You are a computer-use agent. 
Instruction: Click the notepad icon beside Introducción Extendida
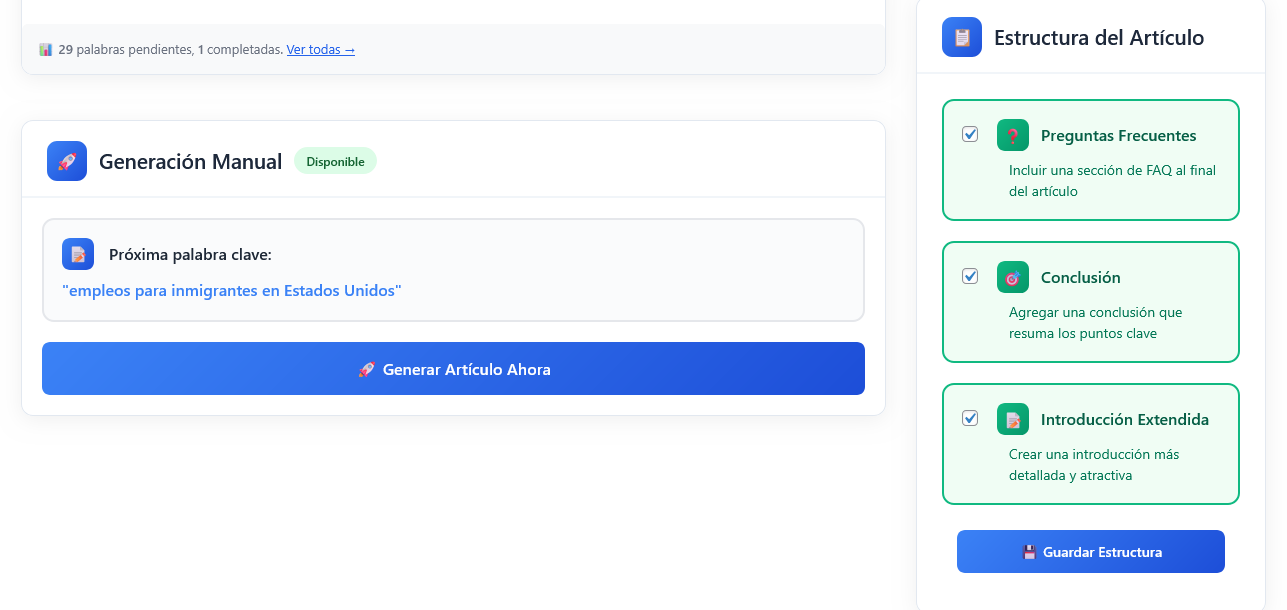[1013, 419]
